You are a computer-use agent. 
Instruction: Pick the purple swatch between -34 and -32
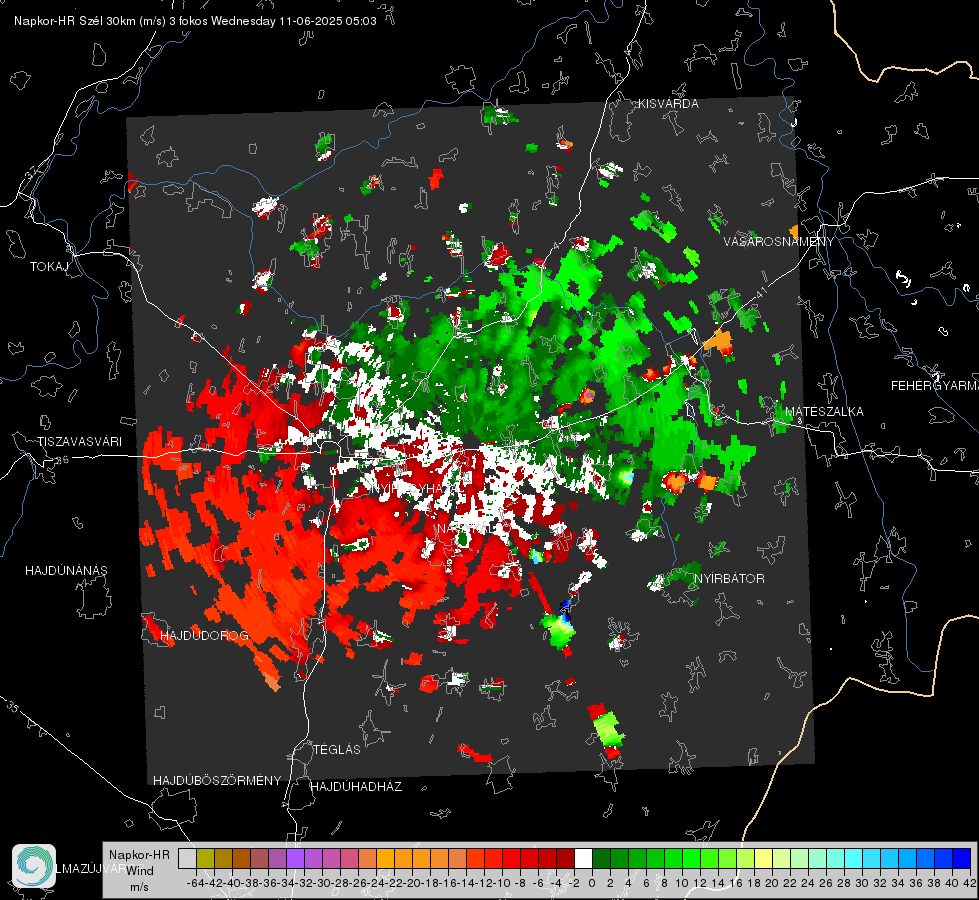pyautogui.click(x=295, y=859)
